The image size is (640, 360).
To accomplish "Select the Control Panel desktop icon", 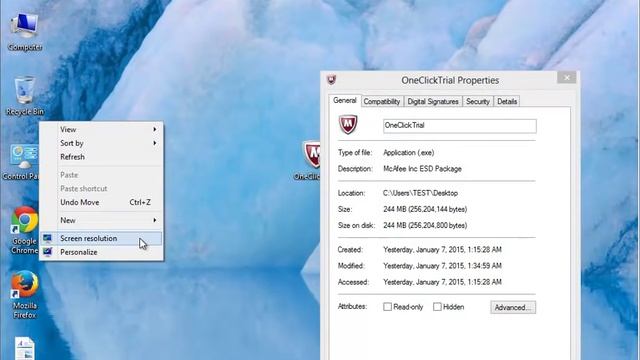I will click(22, 162).
